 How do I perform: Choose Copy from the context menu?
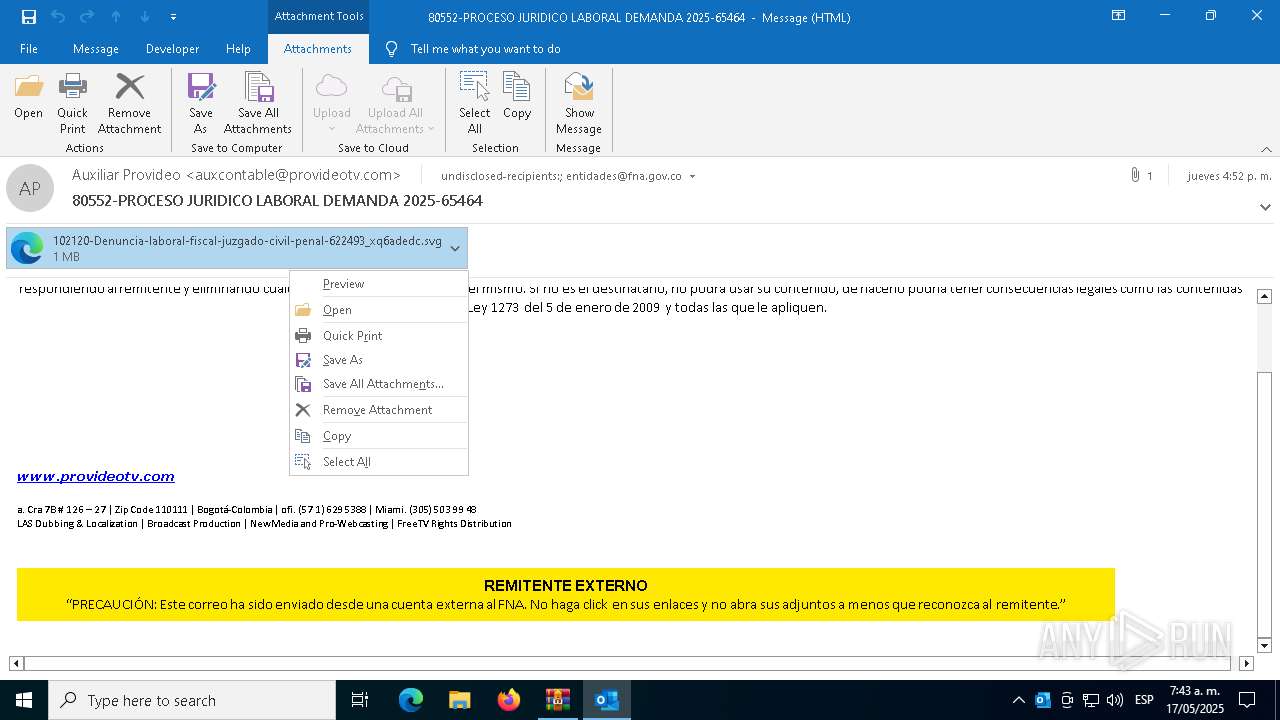[x=379, y=436]
